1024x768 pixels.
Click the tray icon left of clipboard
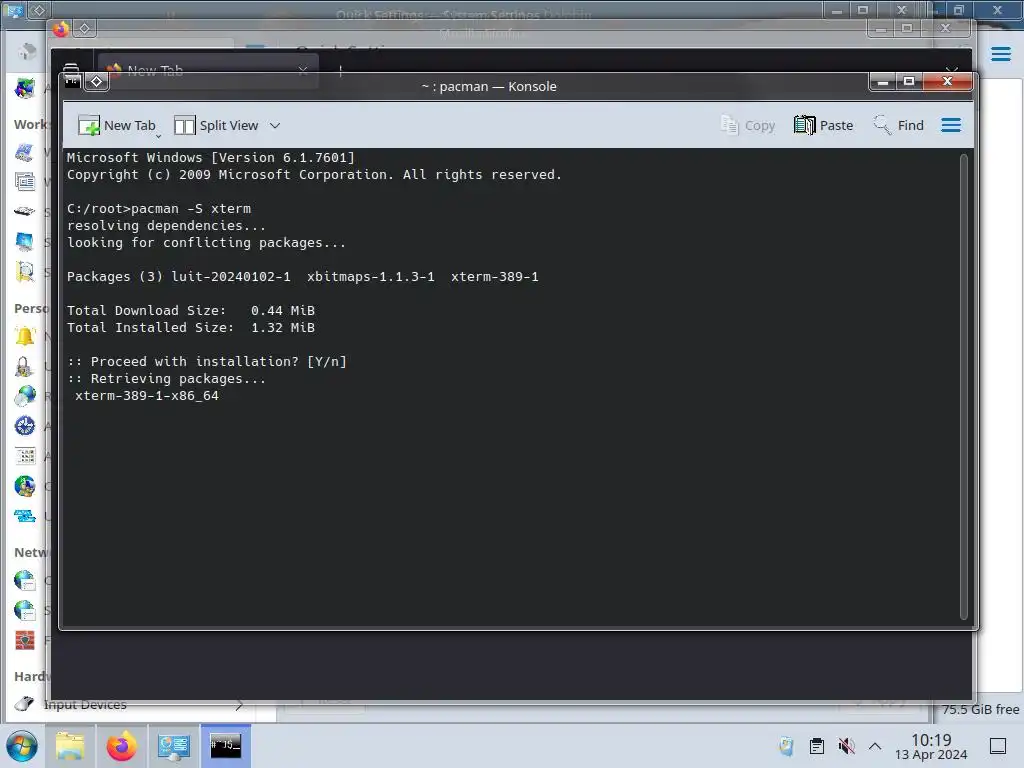point(786,746)
